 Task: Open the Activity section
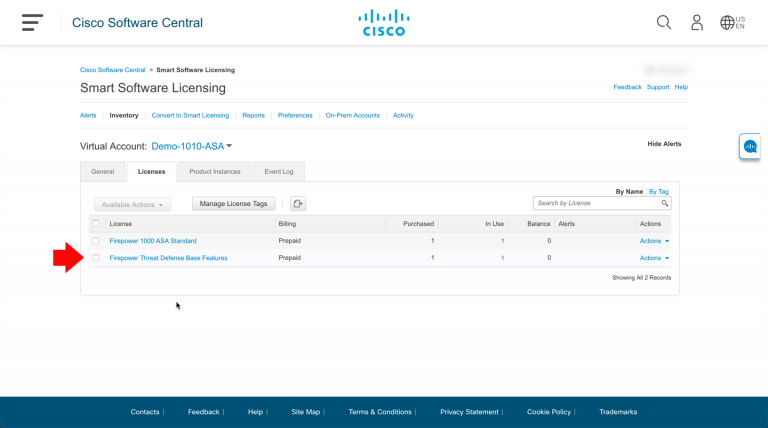[403, 116]
